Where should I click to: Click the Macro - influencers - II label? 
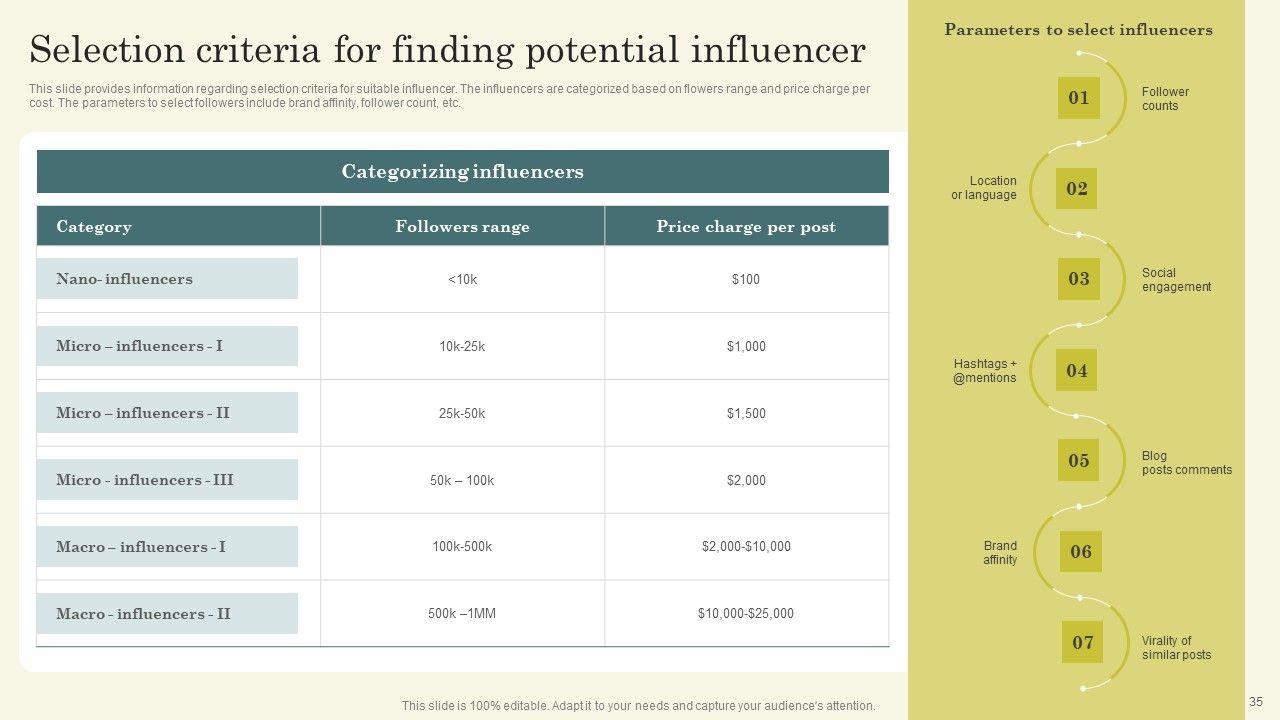pos(167,614)
